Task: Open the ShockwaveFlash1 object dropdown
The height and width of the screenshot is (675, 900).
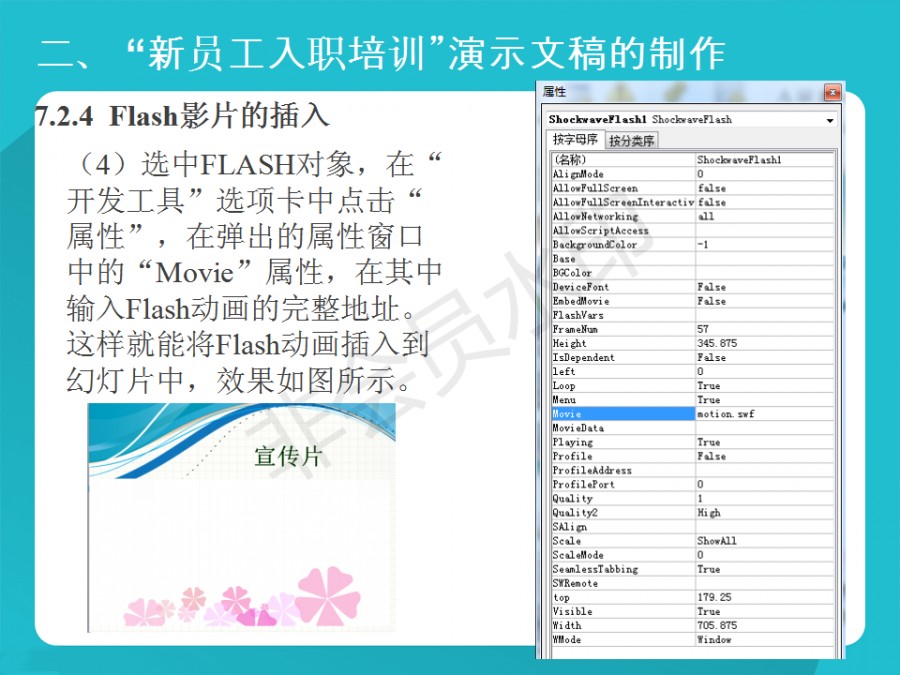Action: 829,120
